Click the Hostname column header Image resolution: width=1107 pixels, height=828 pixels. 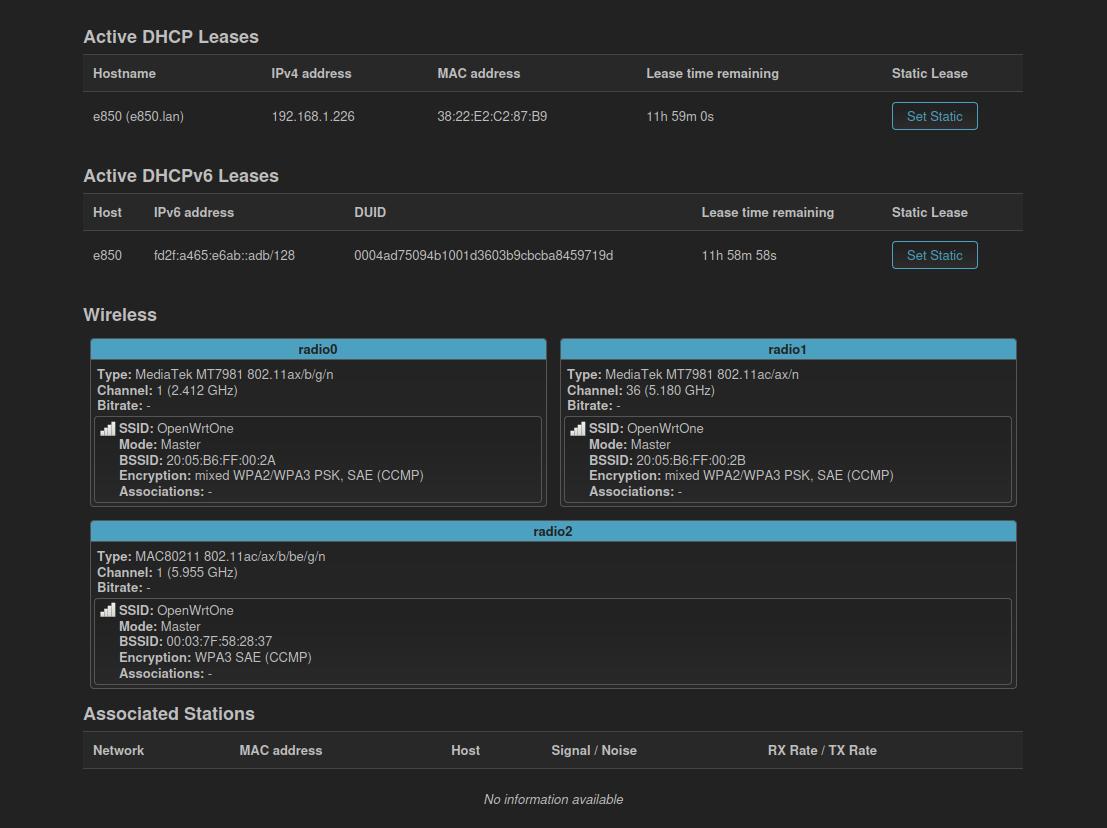click(124, 73)
